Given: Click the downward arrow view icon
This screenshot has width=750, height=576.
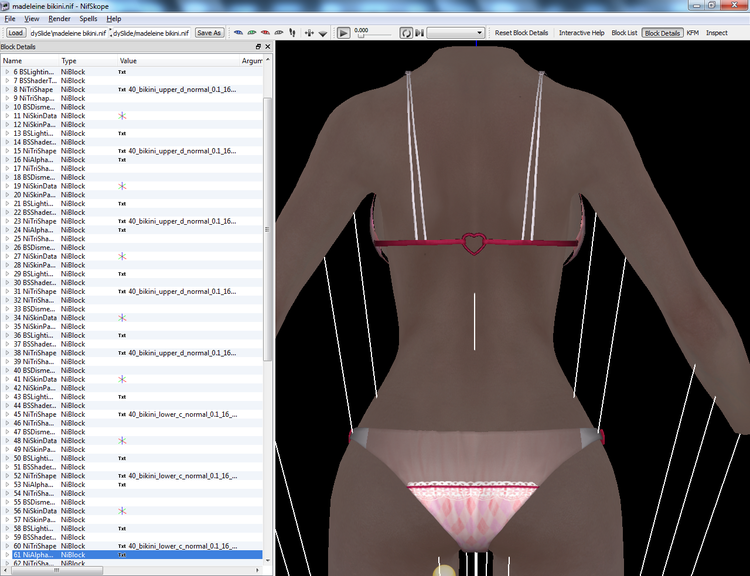Looking at the screenshot, I should tap(323, 33).
